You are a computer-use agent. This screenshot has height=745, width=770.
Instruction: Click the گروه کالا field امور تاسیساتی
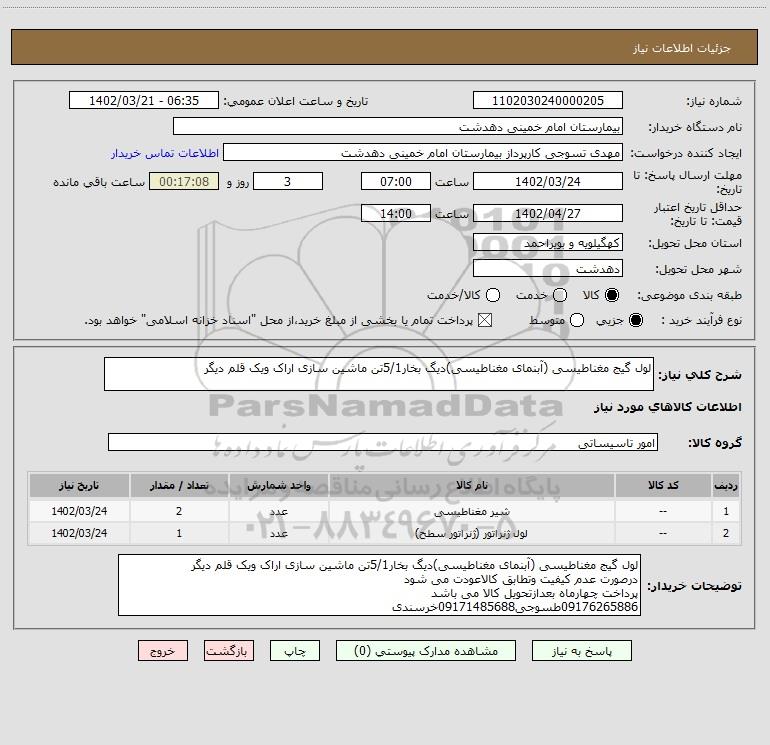(x=383, y=442)
